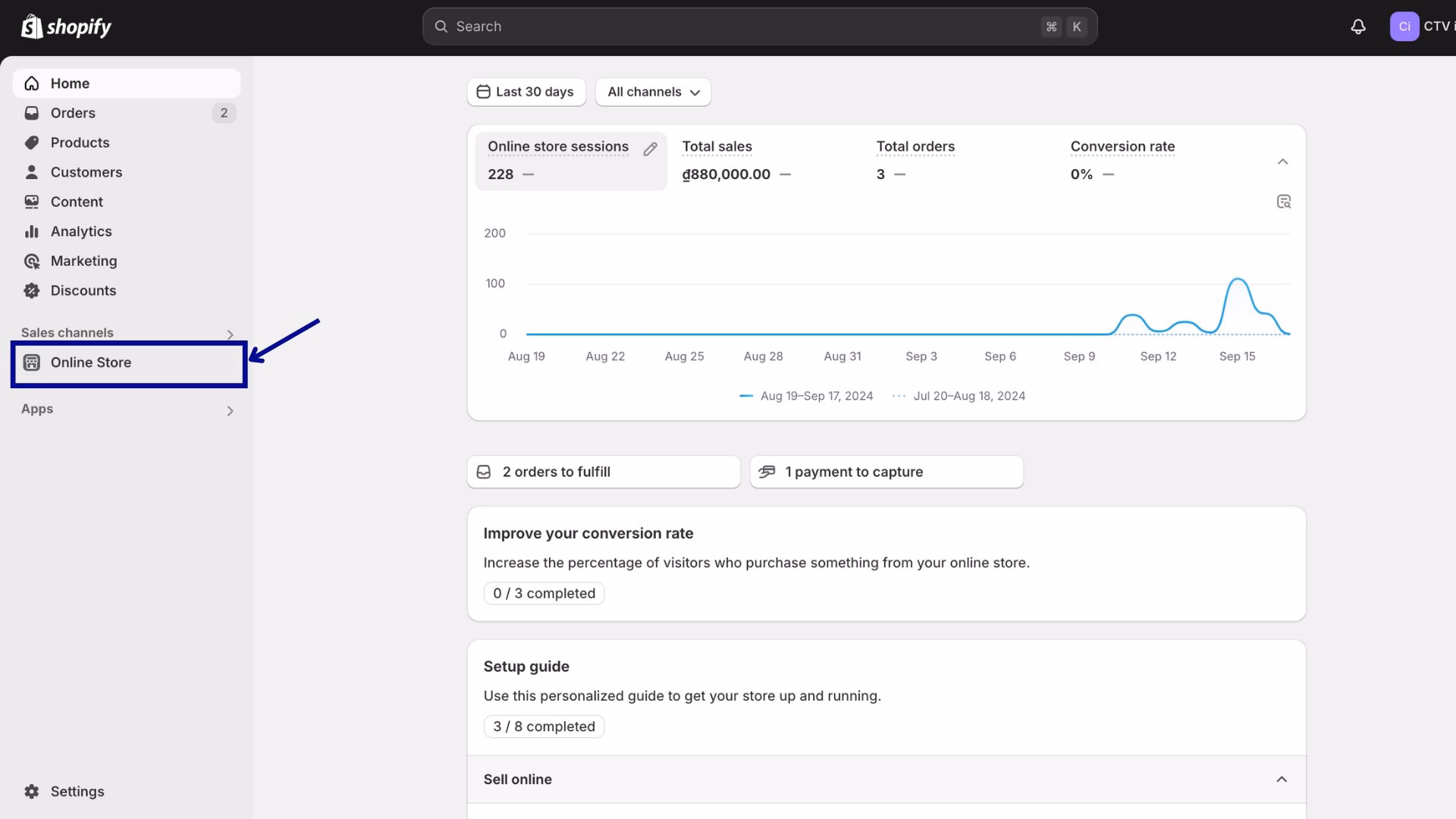Select the Last 30 days date range
1456x819 pixels.
526,92
